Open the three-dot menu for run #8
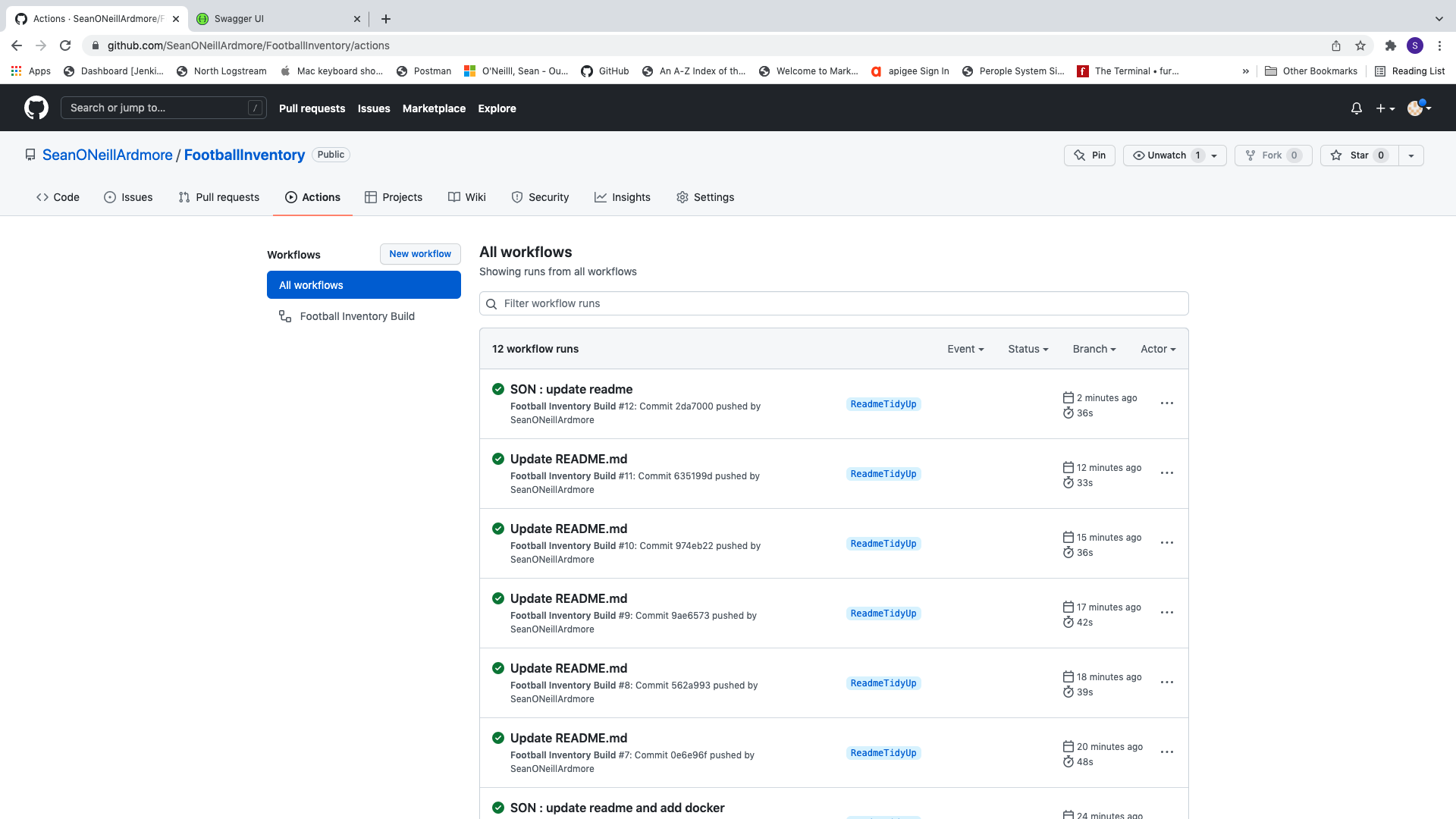Screen dimensions: 1456x819 pos(1167,682)
